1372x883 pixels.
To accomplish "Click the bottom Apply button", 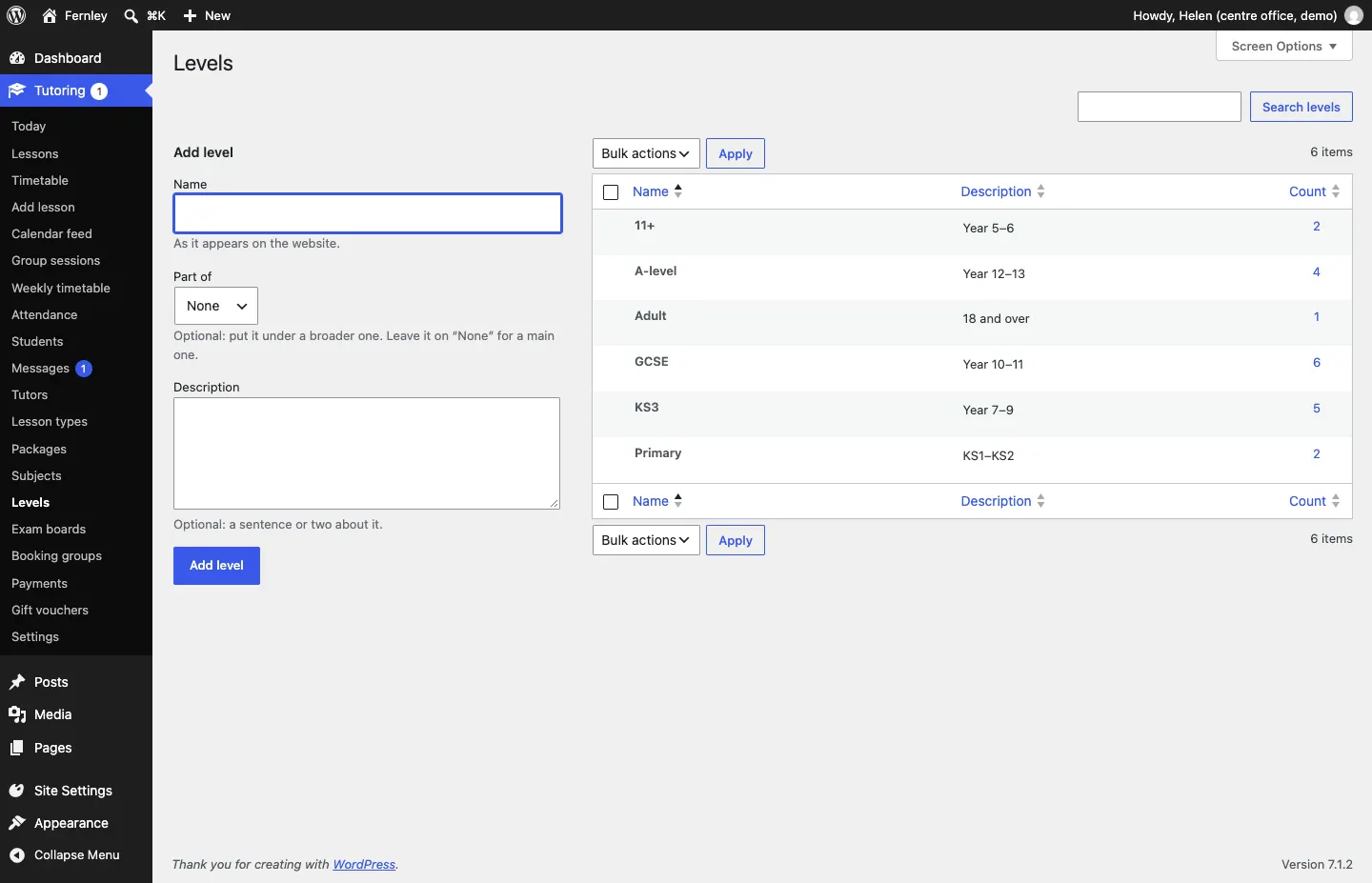I will tap(736, 540).
